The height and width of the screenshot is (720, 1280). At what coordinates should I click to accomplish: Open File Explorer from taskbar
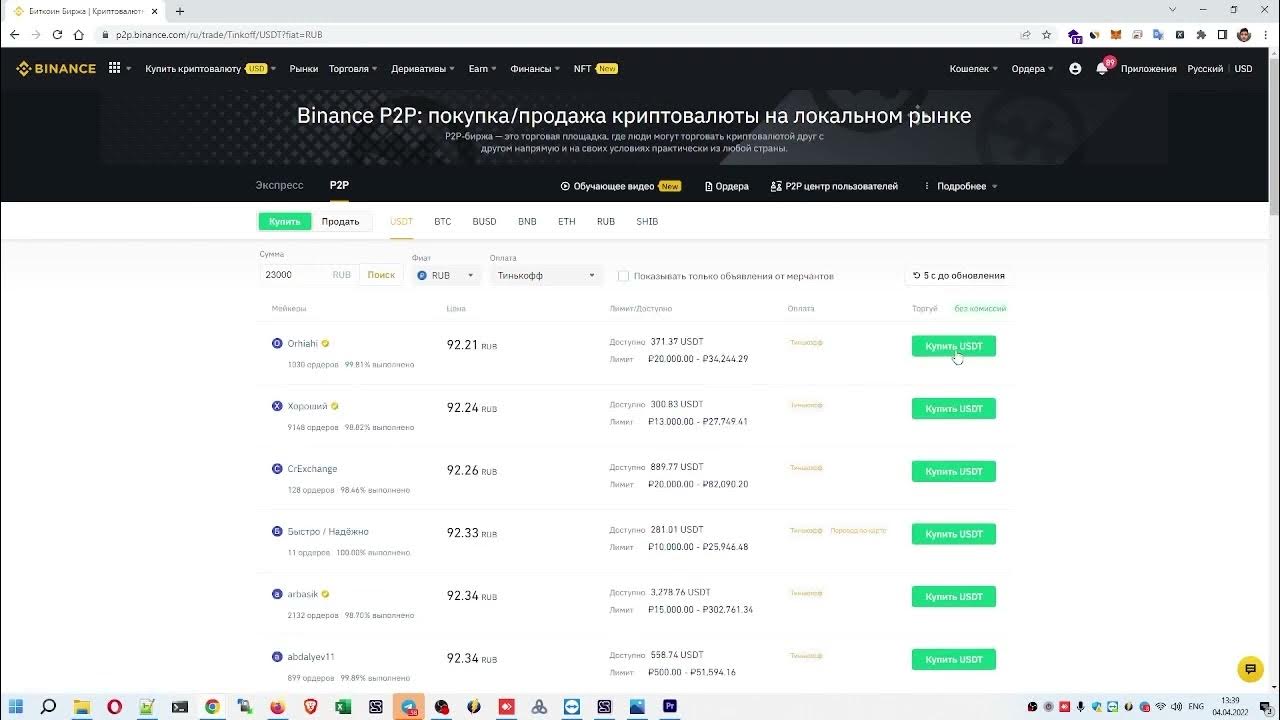click(82, 706)
